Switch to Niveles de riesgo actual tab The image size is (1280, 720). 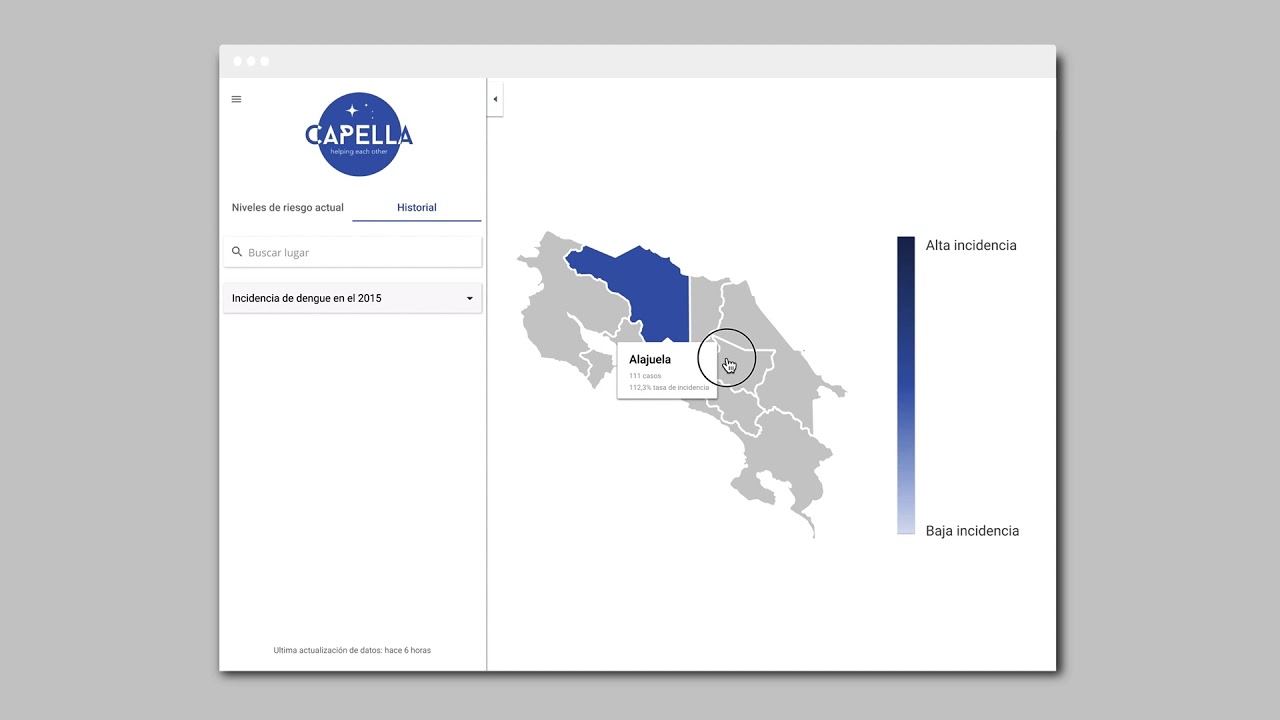[x=288, y=208]
